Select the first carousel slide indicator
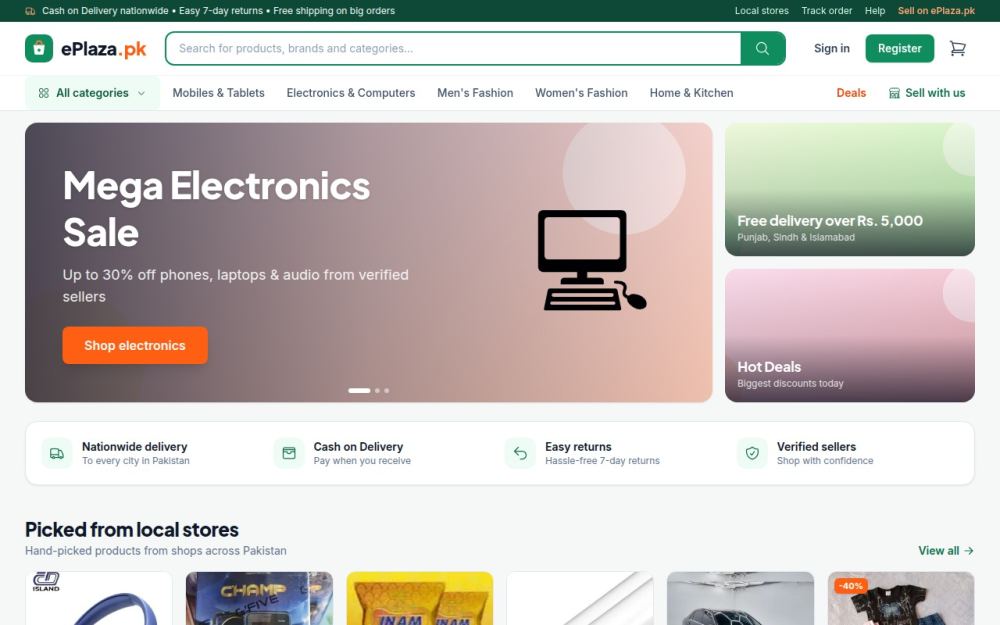Viewport: 1000px width, 625px height. (x=359, y=390)
